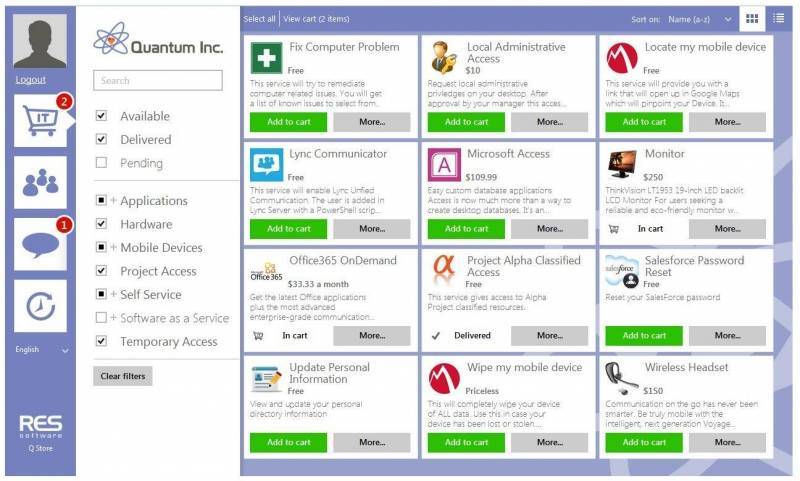Uncheck the Available filter checkbox

(102, 116)
